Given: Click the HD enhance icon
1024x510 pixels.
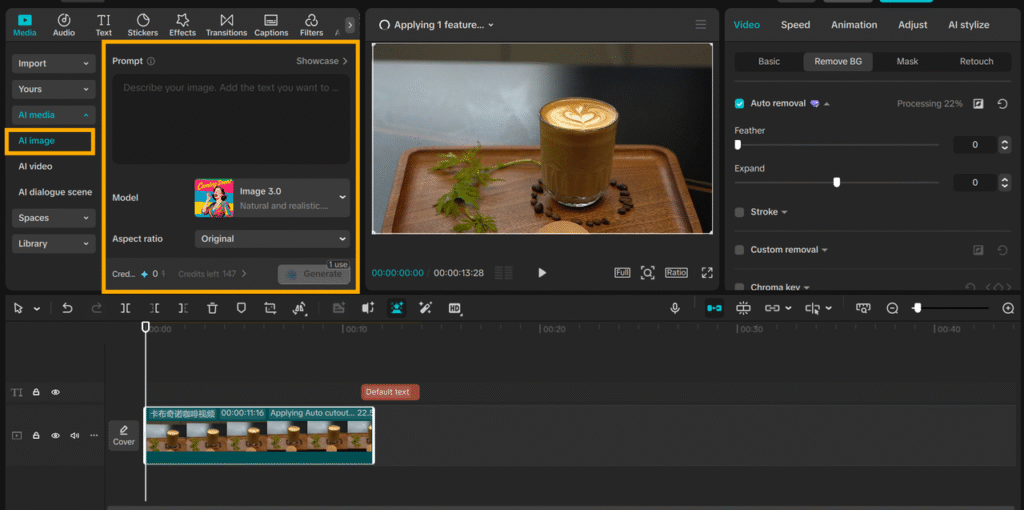Looking at the screenshot, I should [x=455, y=308].
